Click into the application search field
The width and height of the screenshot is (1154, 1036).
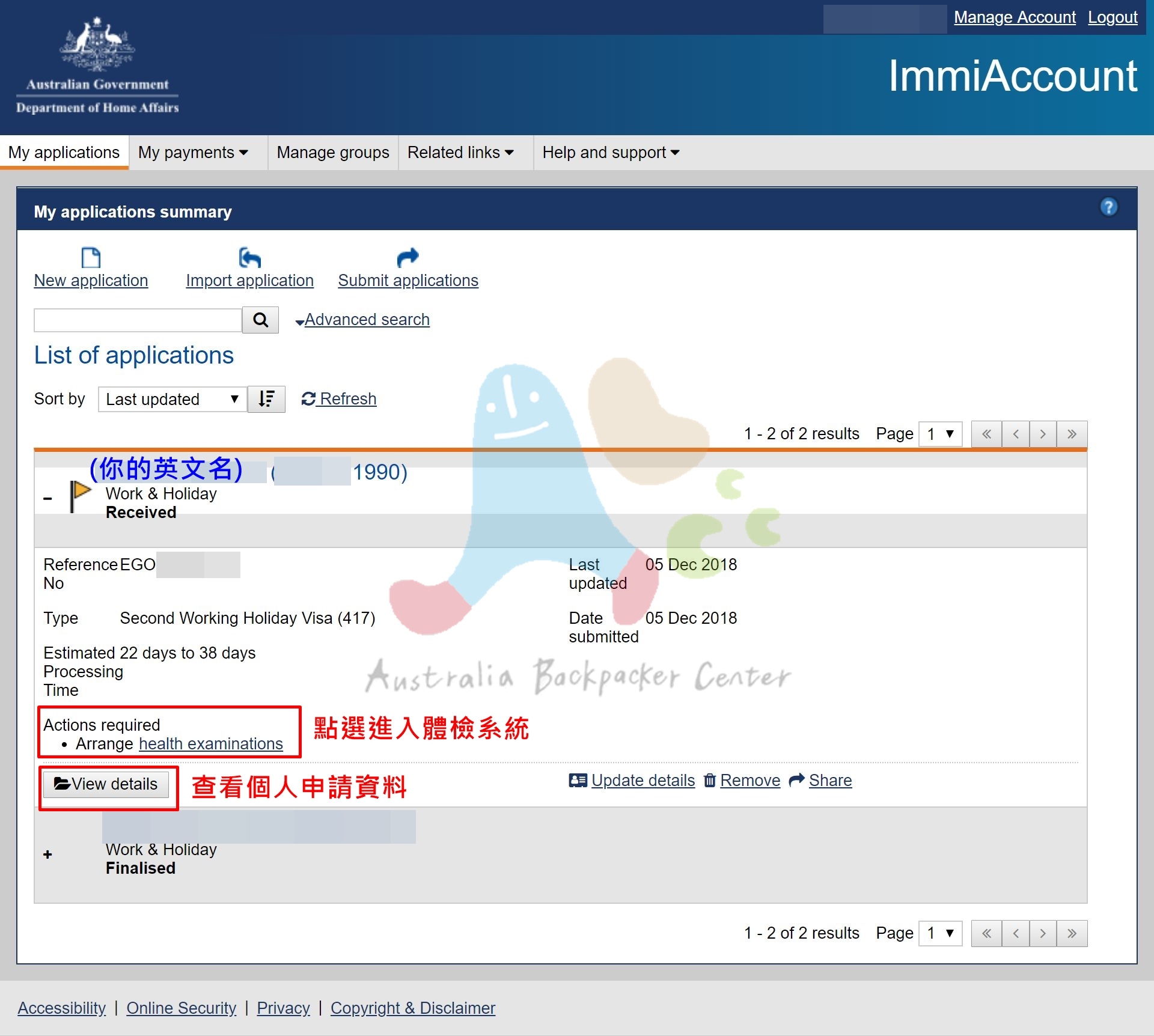click(138, 320)
